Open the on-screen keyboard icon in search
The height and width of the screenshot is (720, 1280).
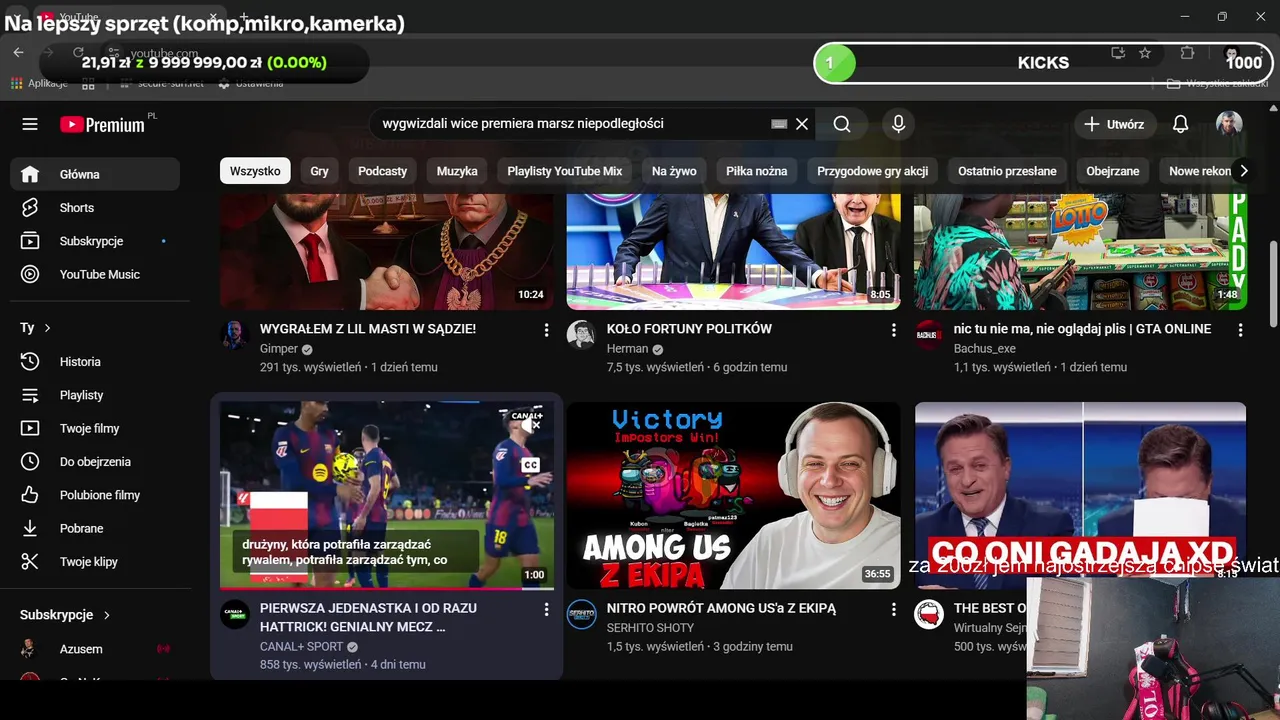pyautogui.click(x=779, y=124)
